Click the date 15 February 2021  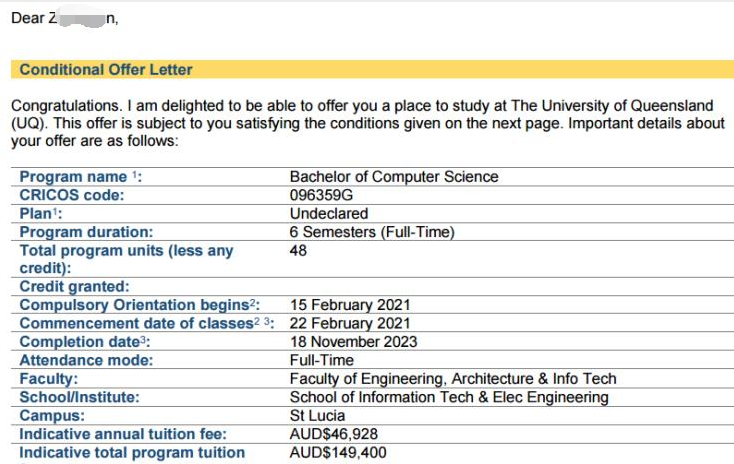tap(350, 305)
